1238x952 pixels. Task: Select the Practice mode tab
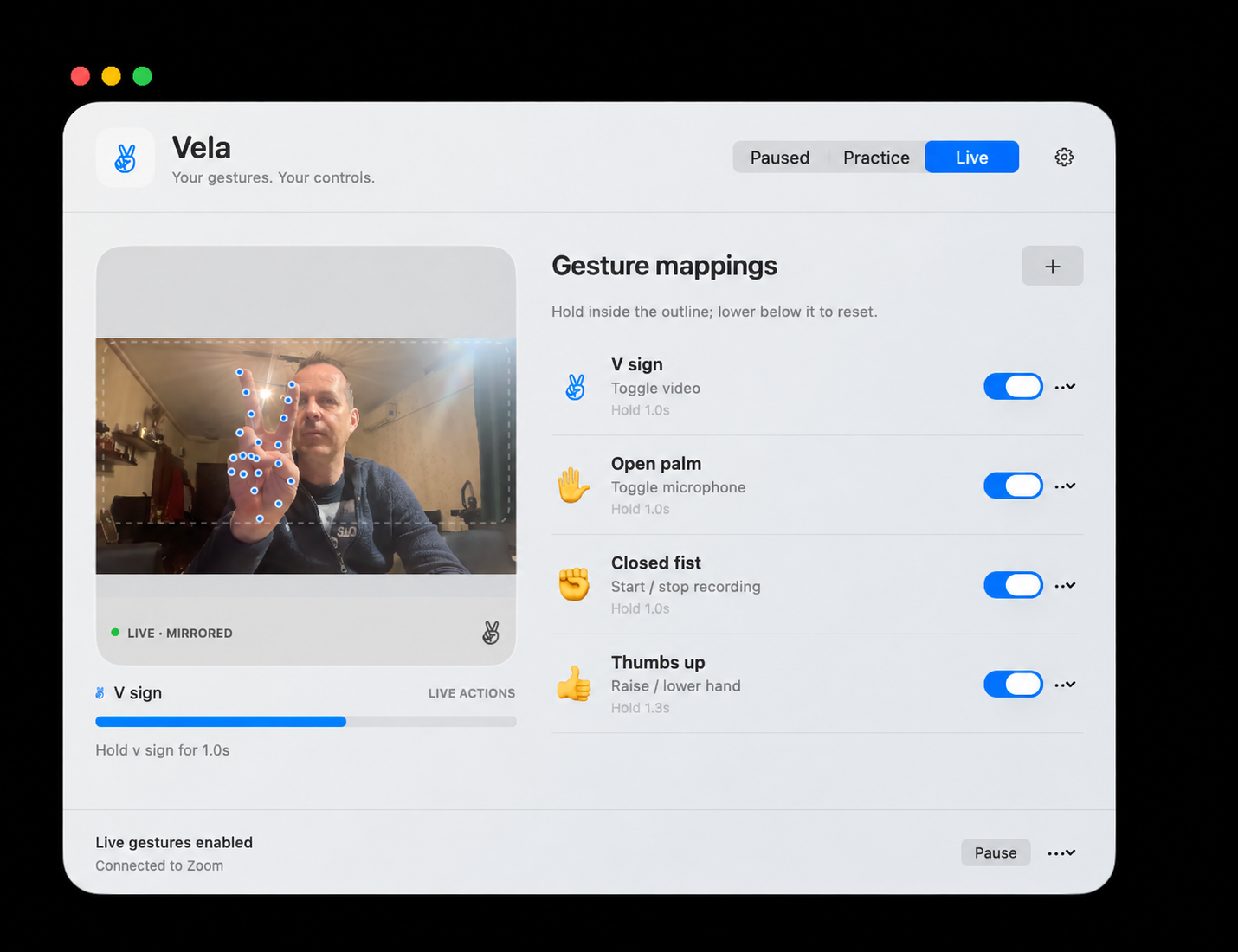point(876,158)
